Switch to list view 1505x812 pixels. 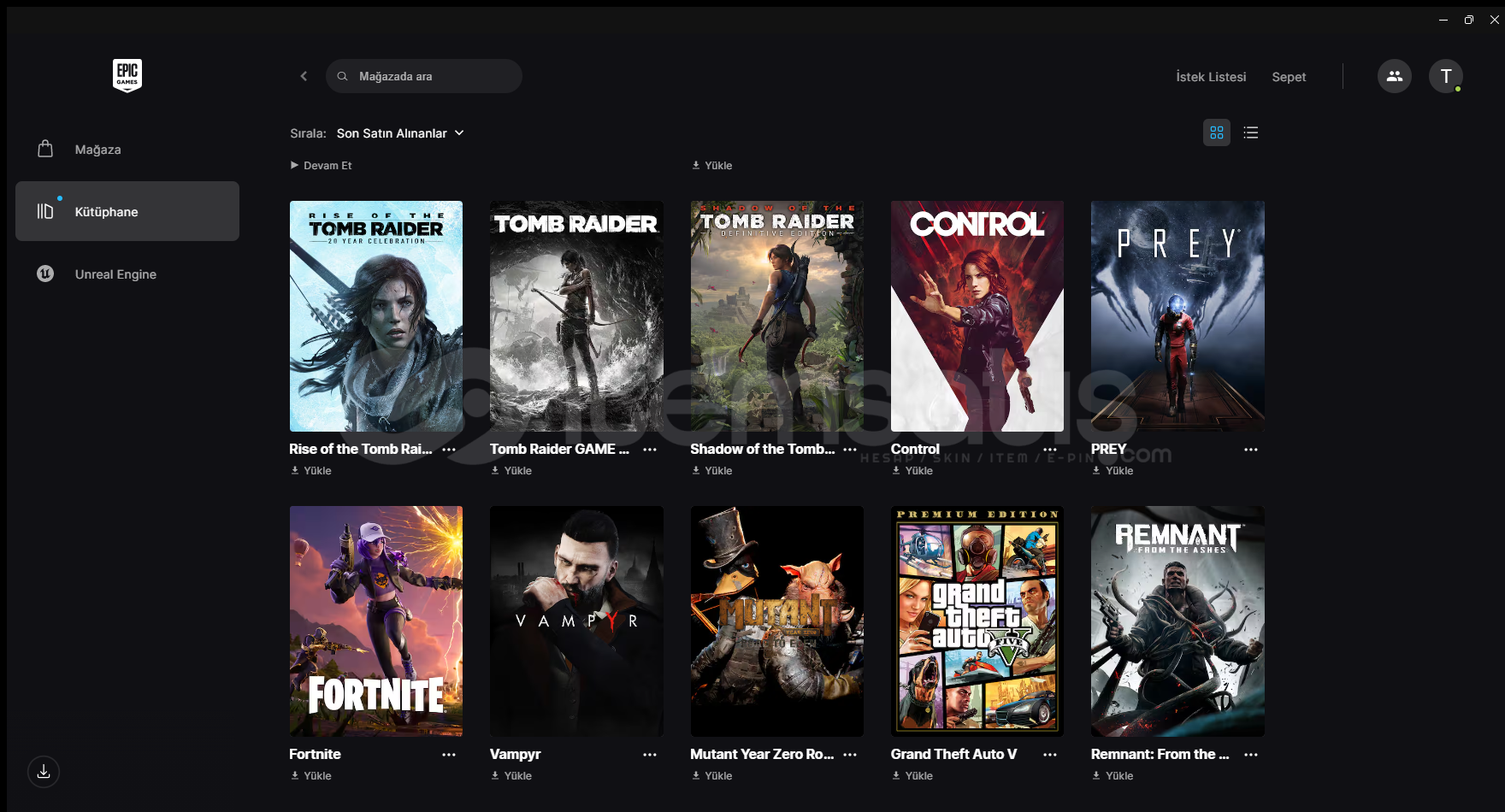tap(1251, 132)
